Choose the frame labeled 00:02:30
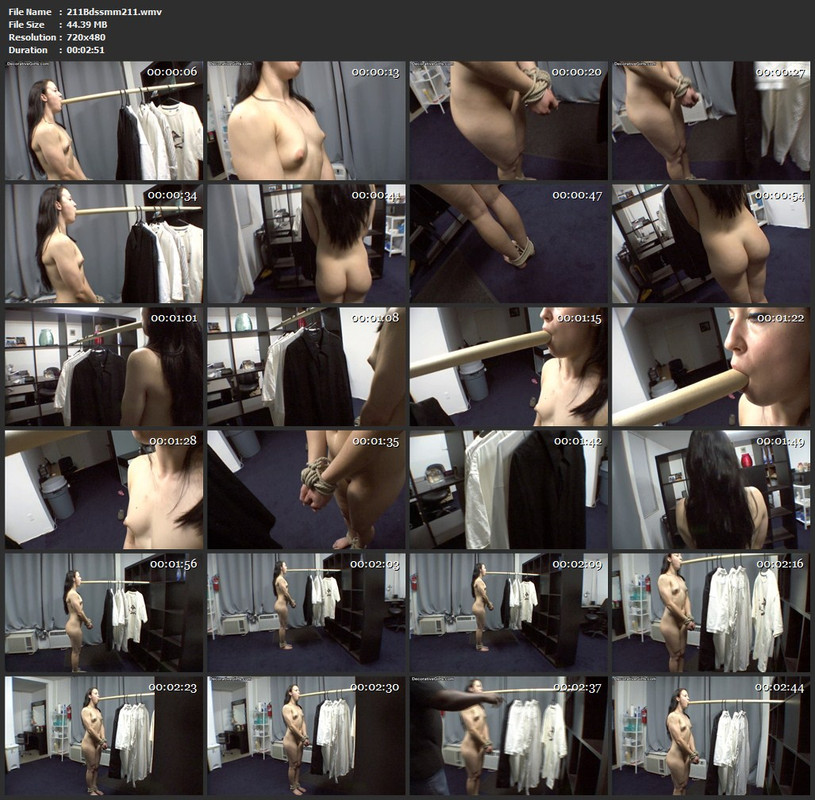815x800 pixels. pos(306,736)
